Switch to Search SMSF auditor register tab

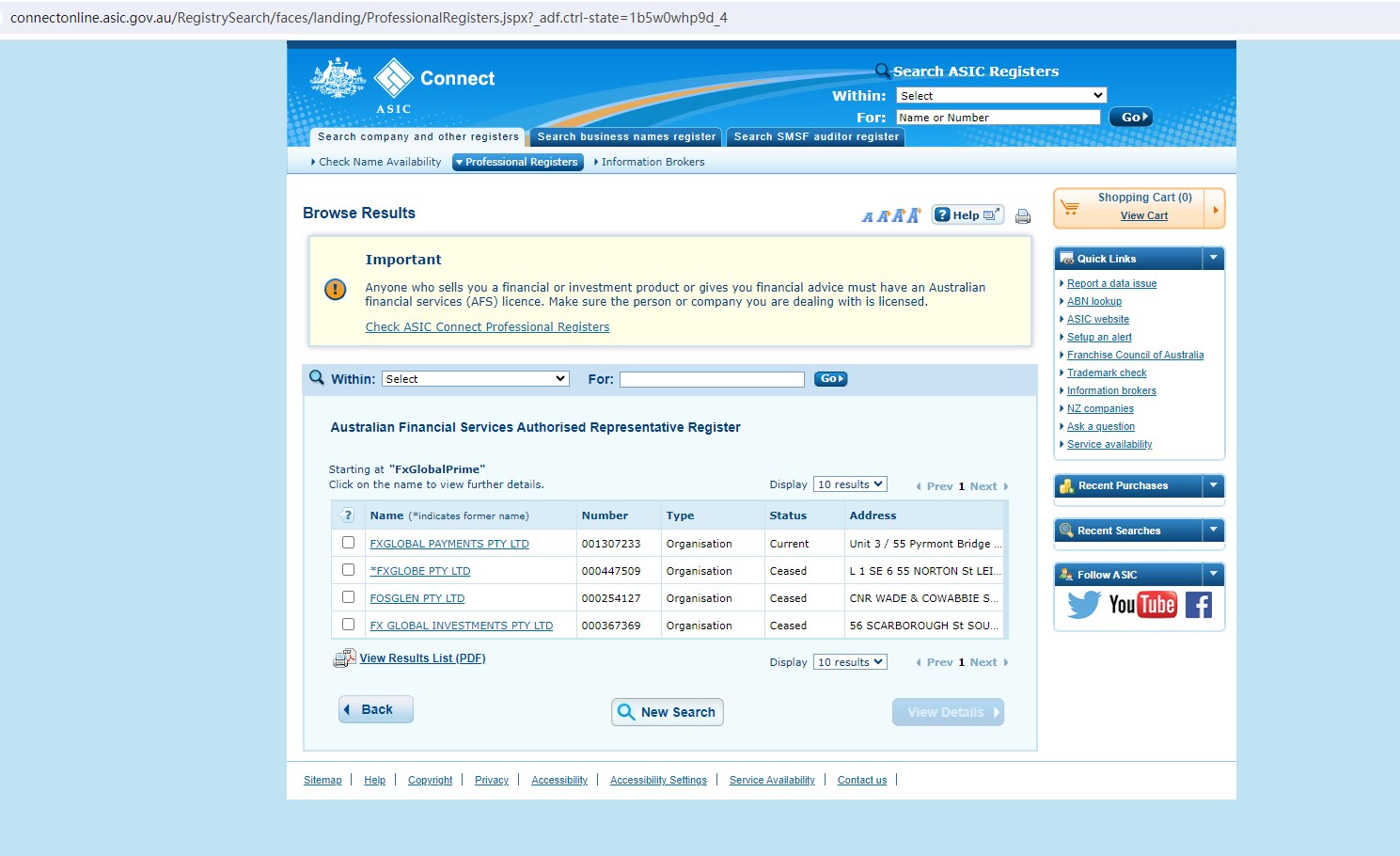pos(816,136)
